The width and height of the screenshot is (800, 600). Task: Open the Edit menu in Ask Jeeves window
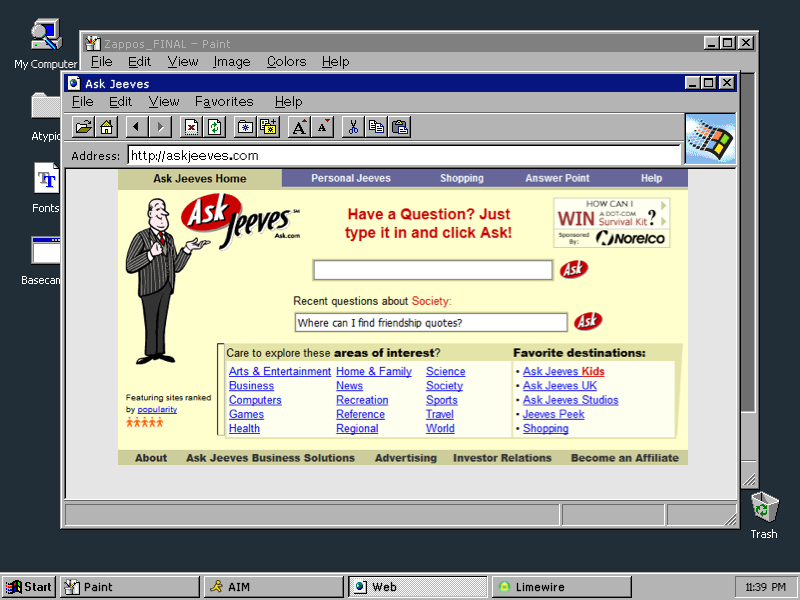click(120, 102)
